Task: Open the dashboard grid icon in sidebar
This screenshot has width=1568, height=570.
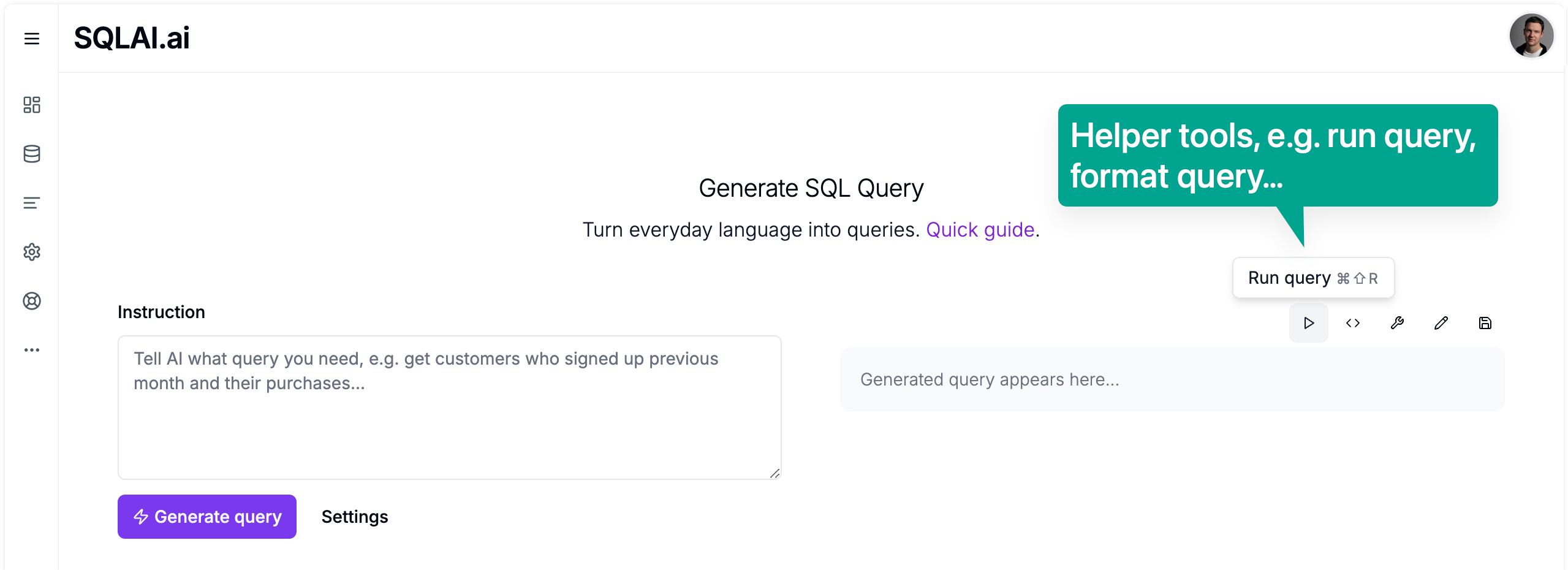Action: point(32,105)
